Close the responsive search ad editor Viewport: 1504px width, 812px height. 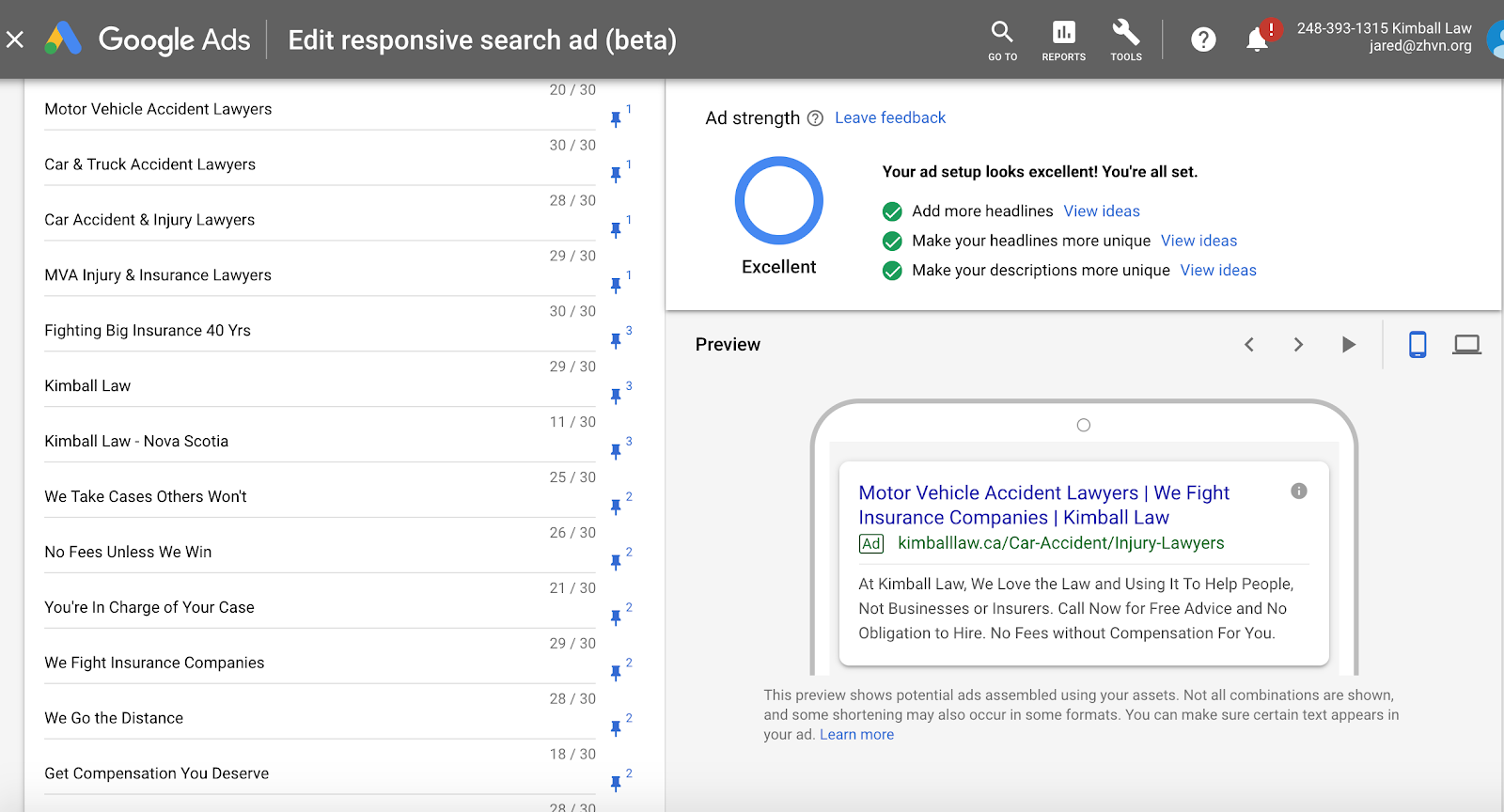click(15, 39)
